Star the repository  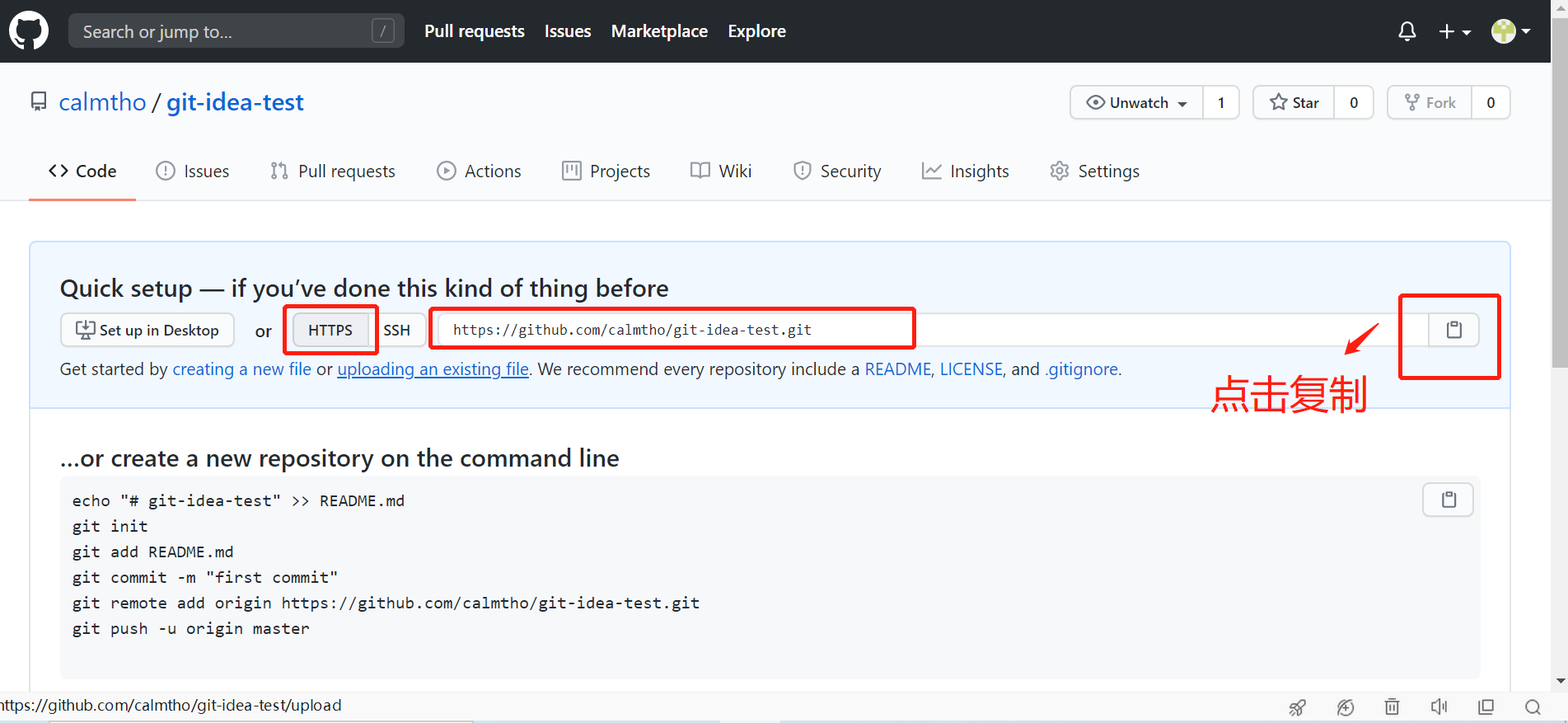click(1294, 102)
